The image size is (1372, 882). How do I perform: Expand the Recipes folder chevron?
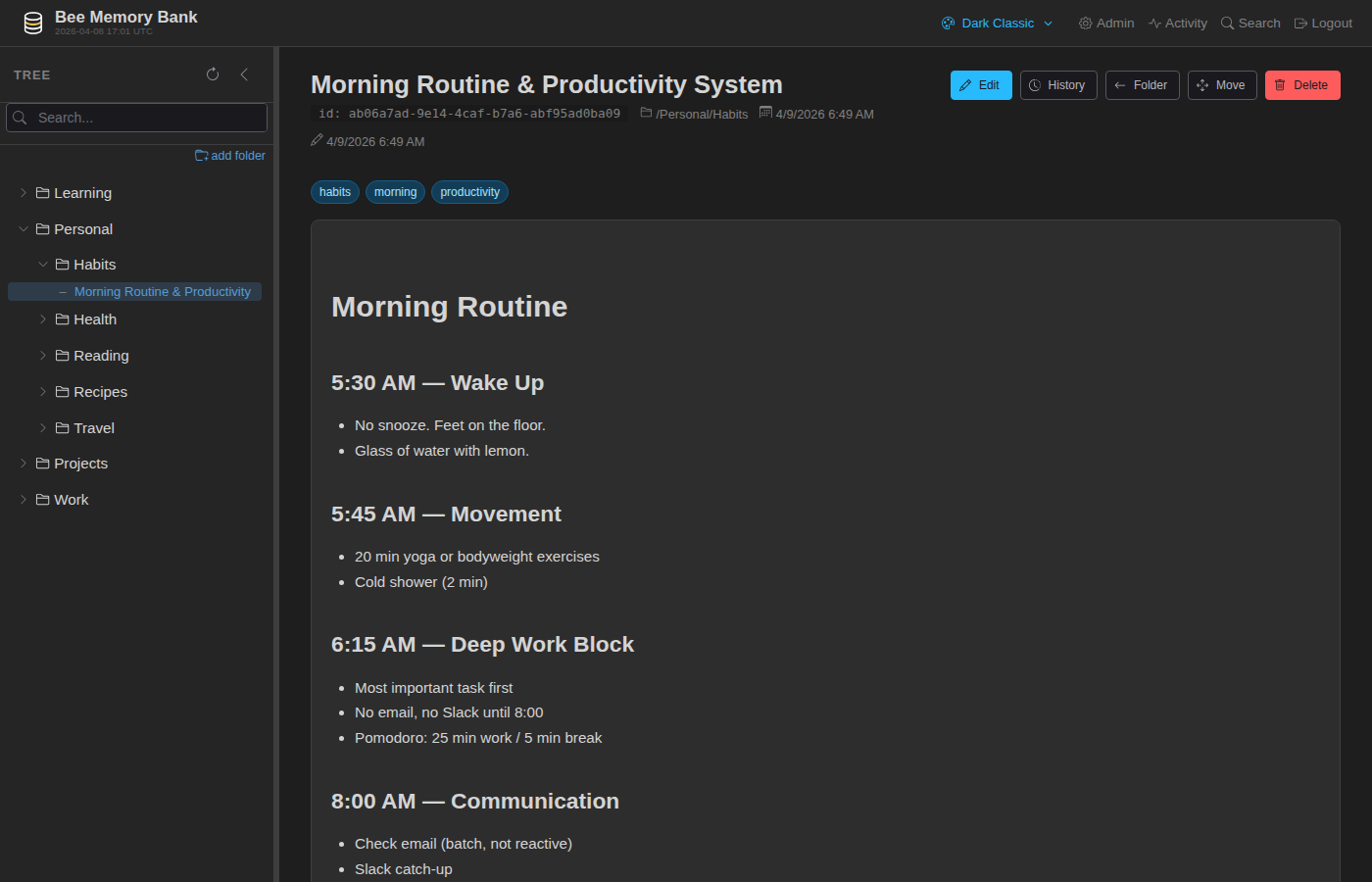click(x=43, y=392)
